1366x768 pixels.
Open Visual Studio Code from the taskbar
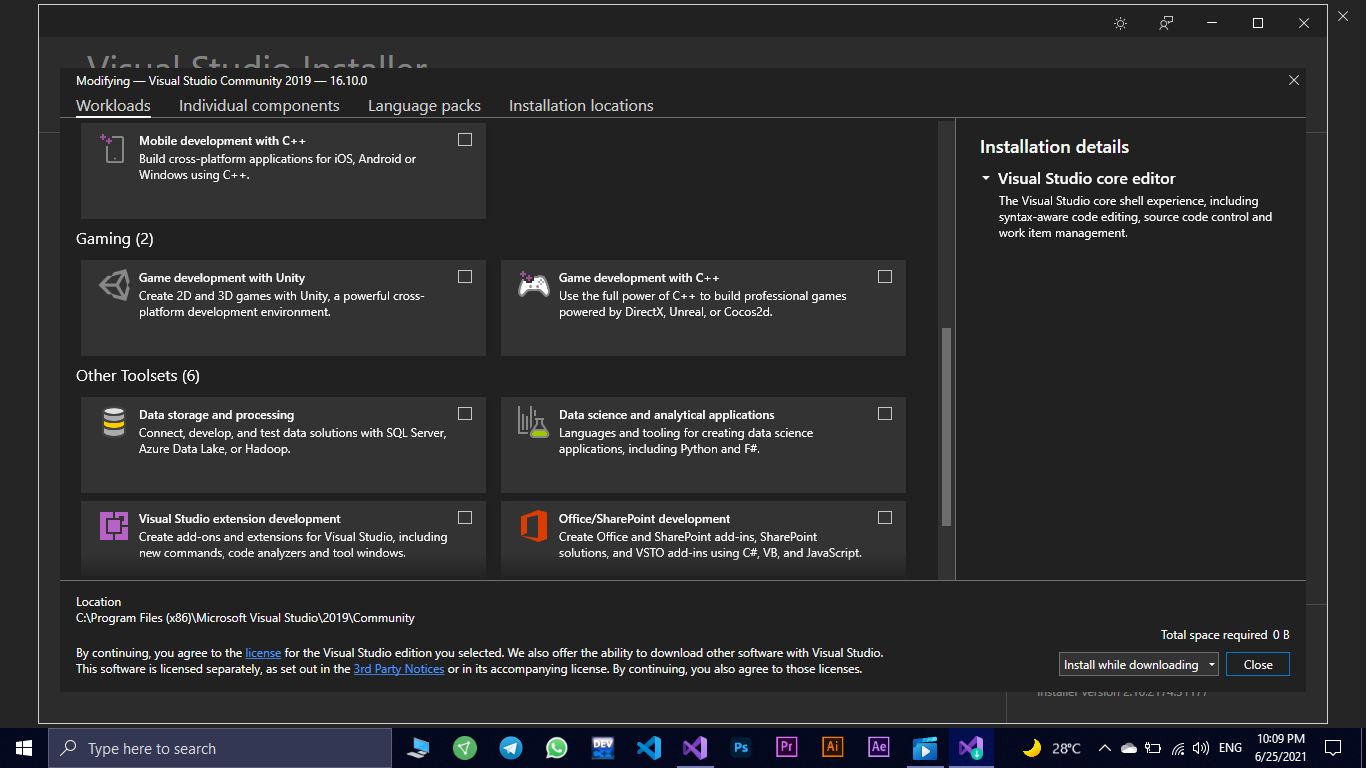click(649, 748)
